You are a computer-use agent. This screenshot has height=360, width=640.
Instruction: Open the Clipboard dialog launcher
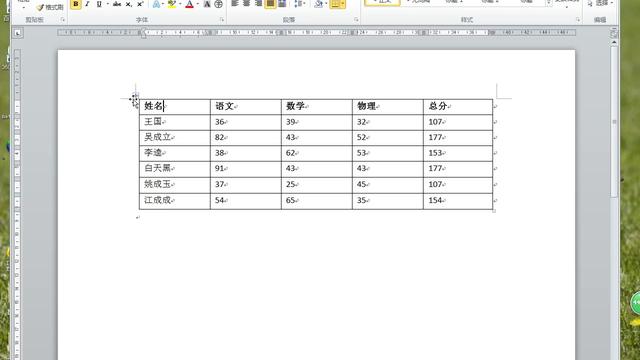(x=62, y=20)
